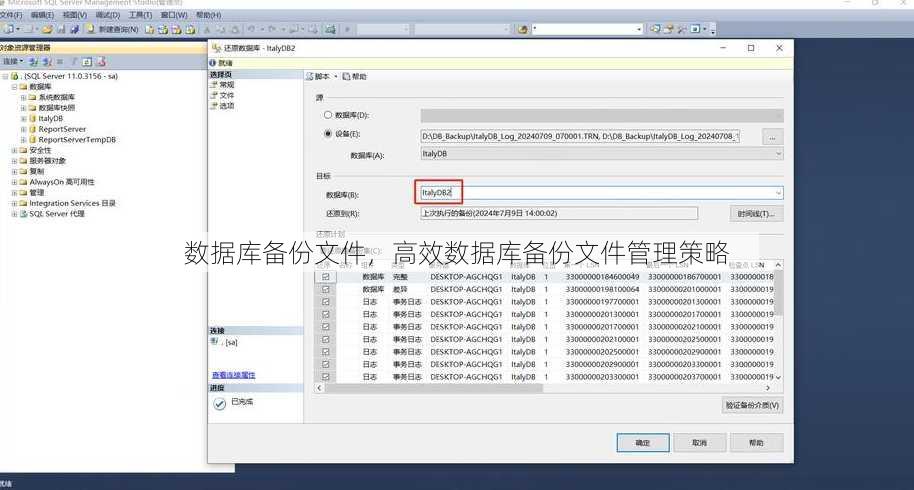Image resolution: width=914 pixels, height=490 pixels.
Task: Click the Open File folder icon in main toolbar
Action: coord(47,29)
